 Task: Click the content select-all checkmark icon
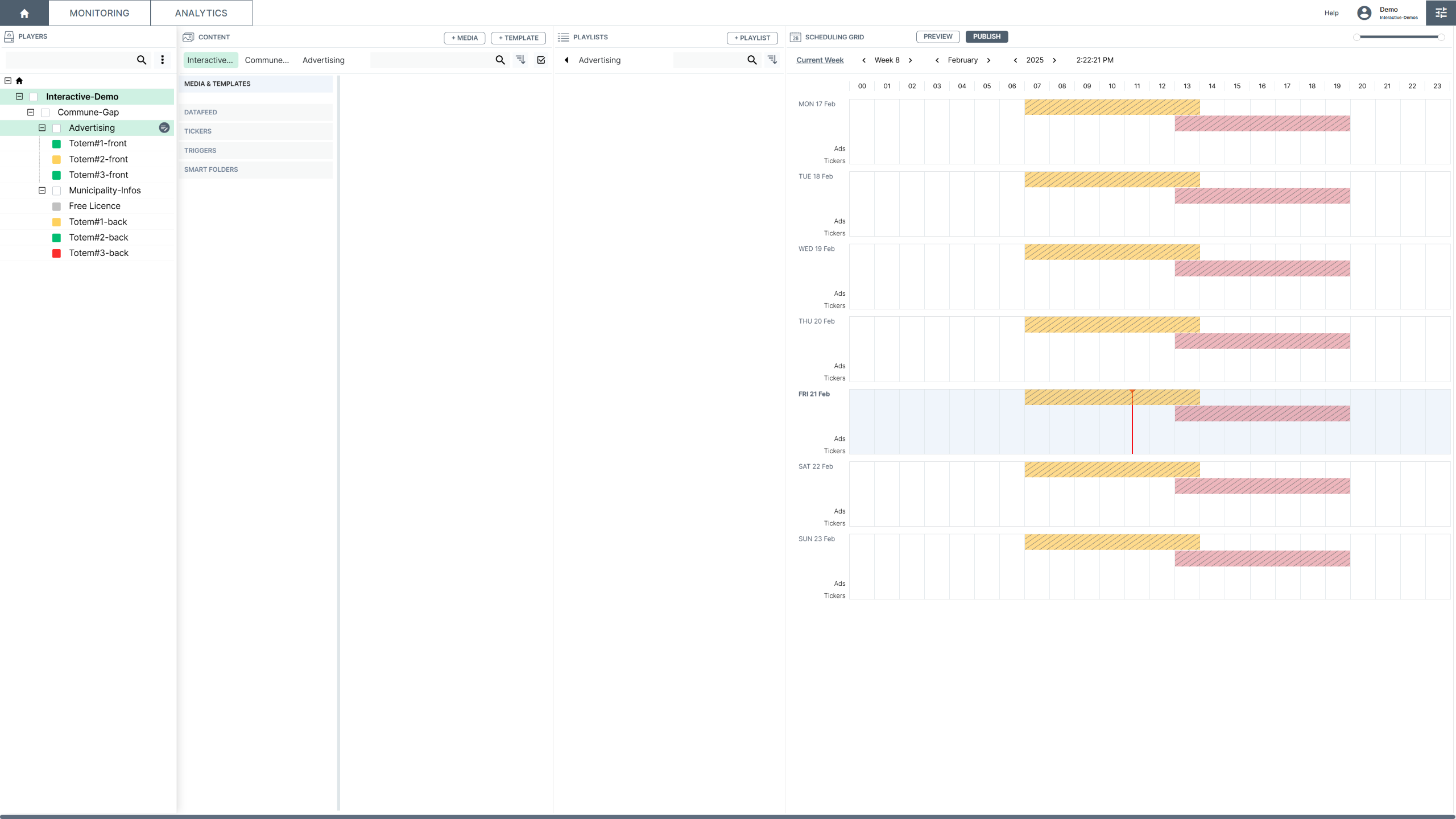tap(541, 60)
